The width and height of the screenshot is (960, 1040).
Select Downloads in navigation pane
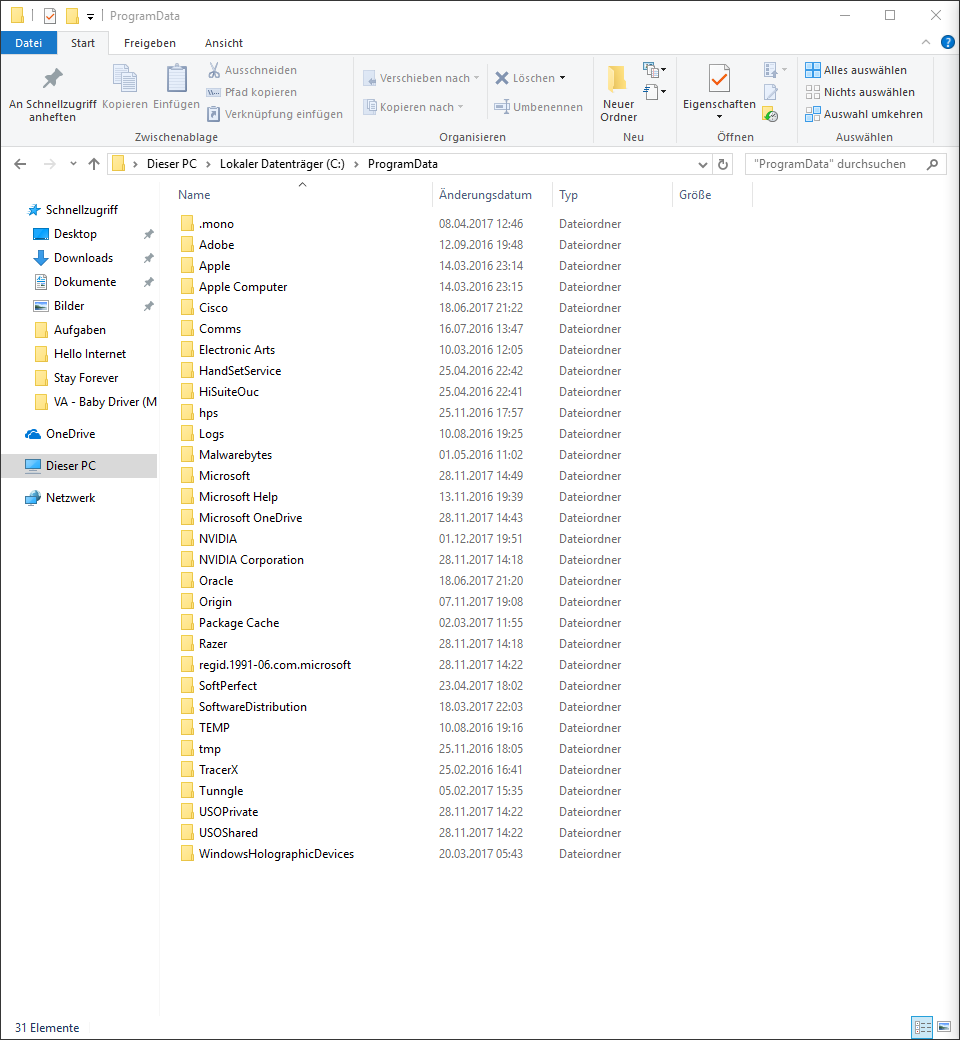tap(84, 258)
